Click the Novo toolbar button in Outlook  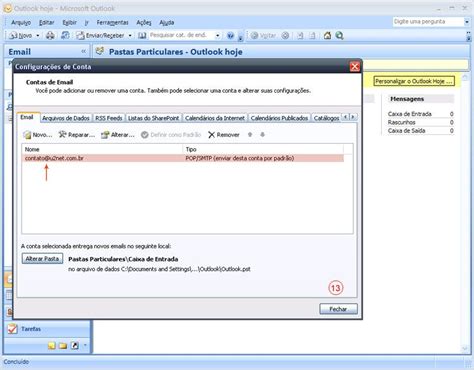click(21, 35)
